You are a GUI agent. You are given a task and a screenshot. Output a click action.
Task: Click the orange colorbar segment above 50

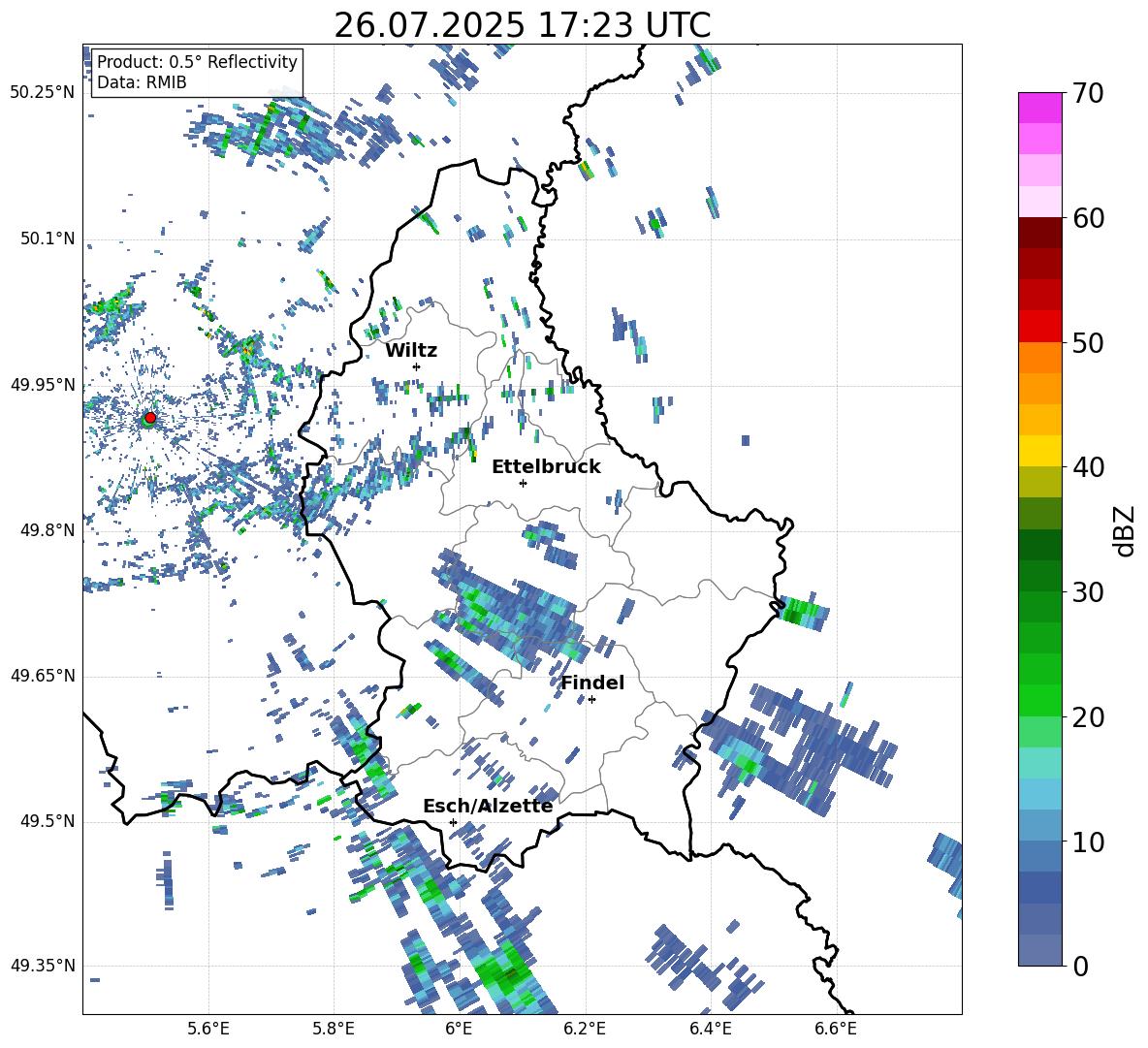[1039, 357]
